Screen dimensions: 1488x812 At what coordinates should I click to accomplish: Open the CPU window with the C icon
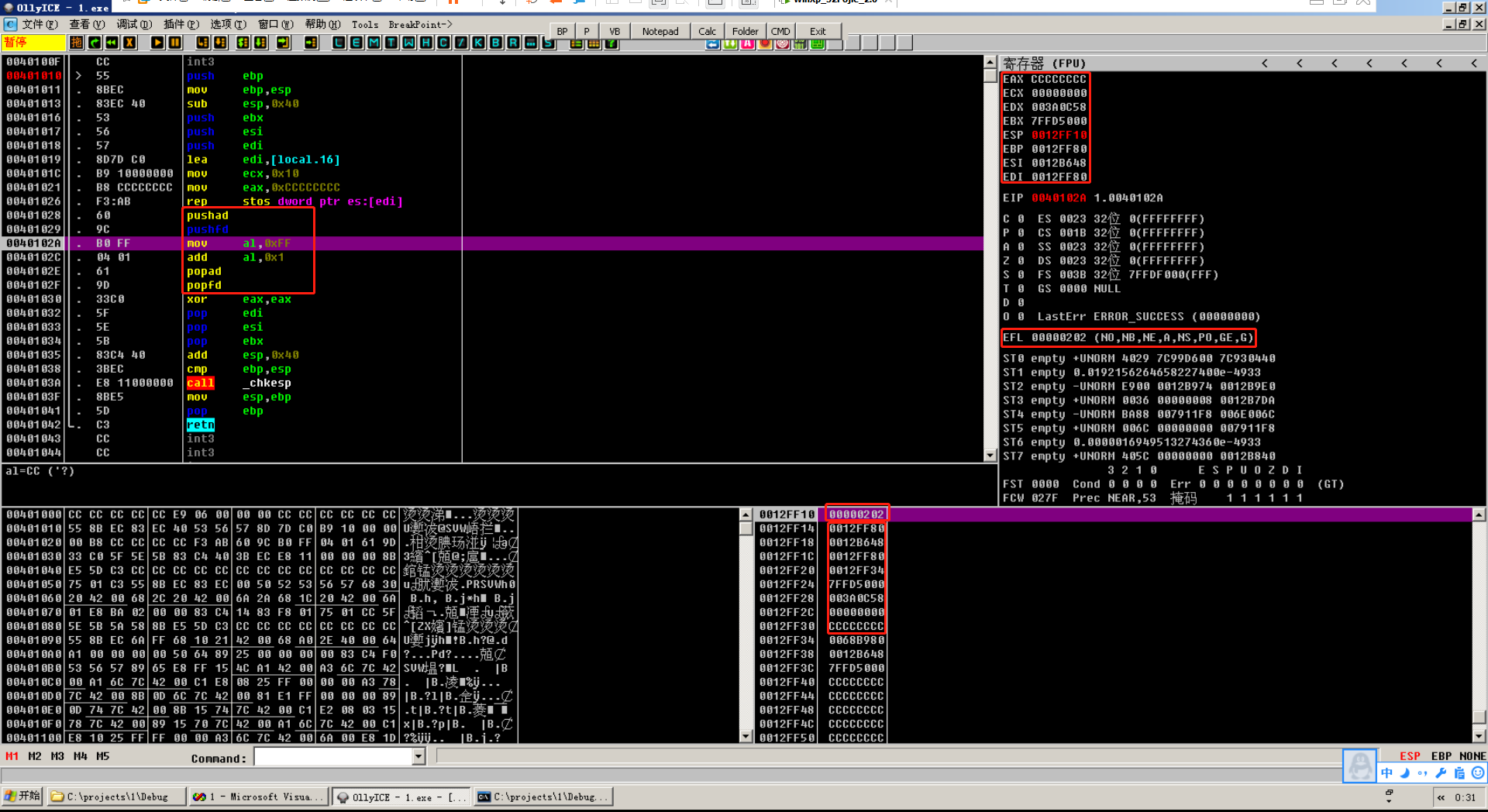(444, 43)
